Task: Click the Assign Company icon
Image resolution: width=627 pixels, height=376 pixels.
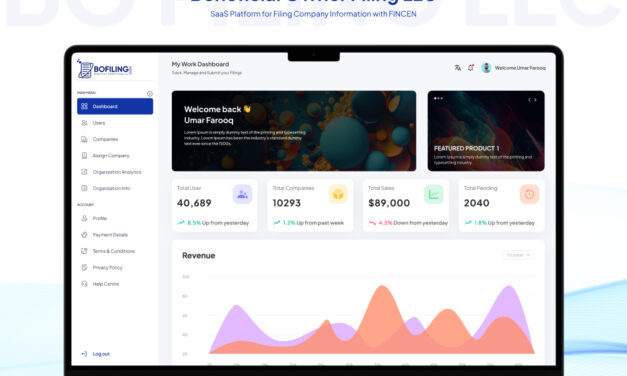Action: click(x=84, y=156)
